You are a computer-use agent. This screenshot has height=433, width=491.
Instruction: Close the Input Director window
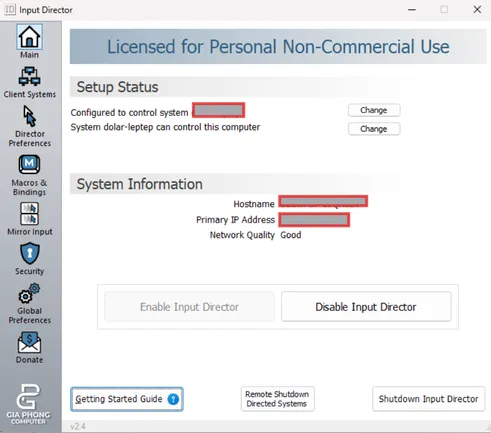coord(477,10)
